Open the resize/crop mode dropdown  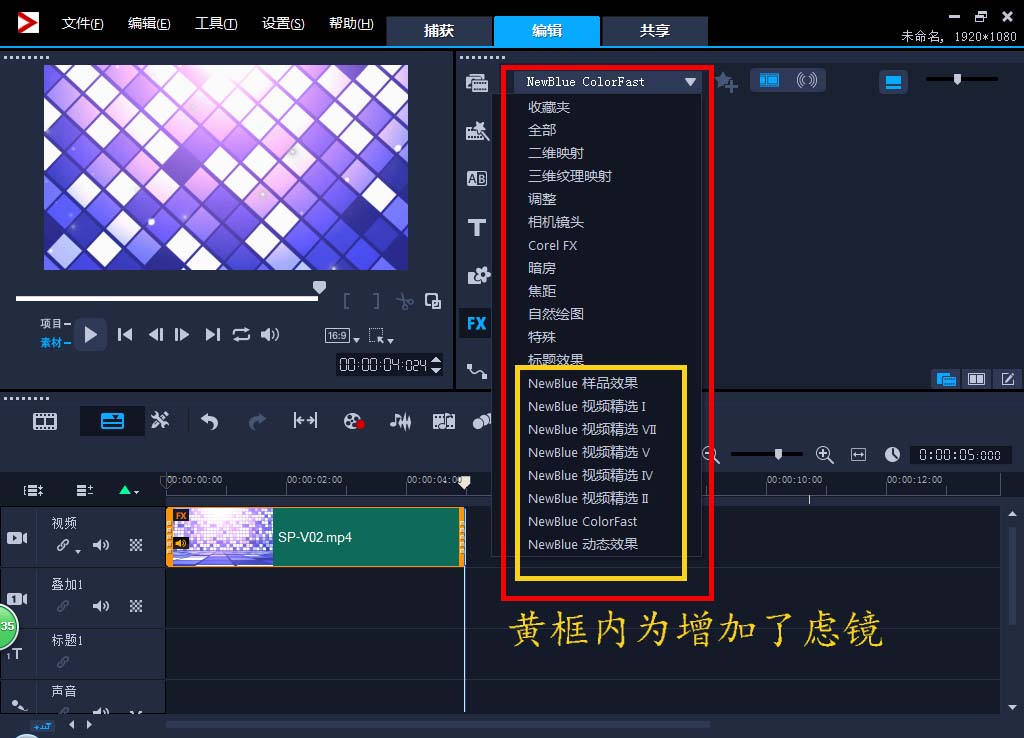tap(381, 336)
